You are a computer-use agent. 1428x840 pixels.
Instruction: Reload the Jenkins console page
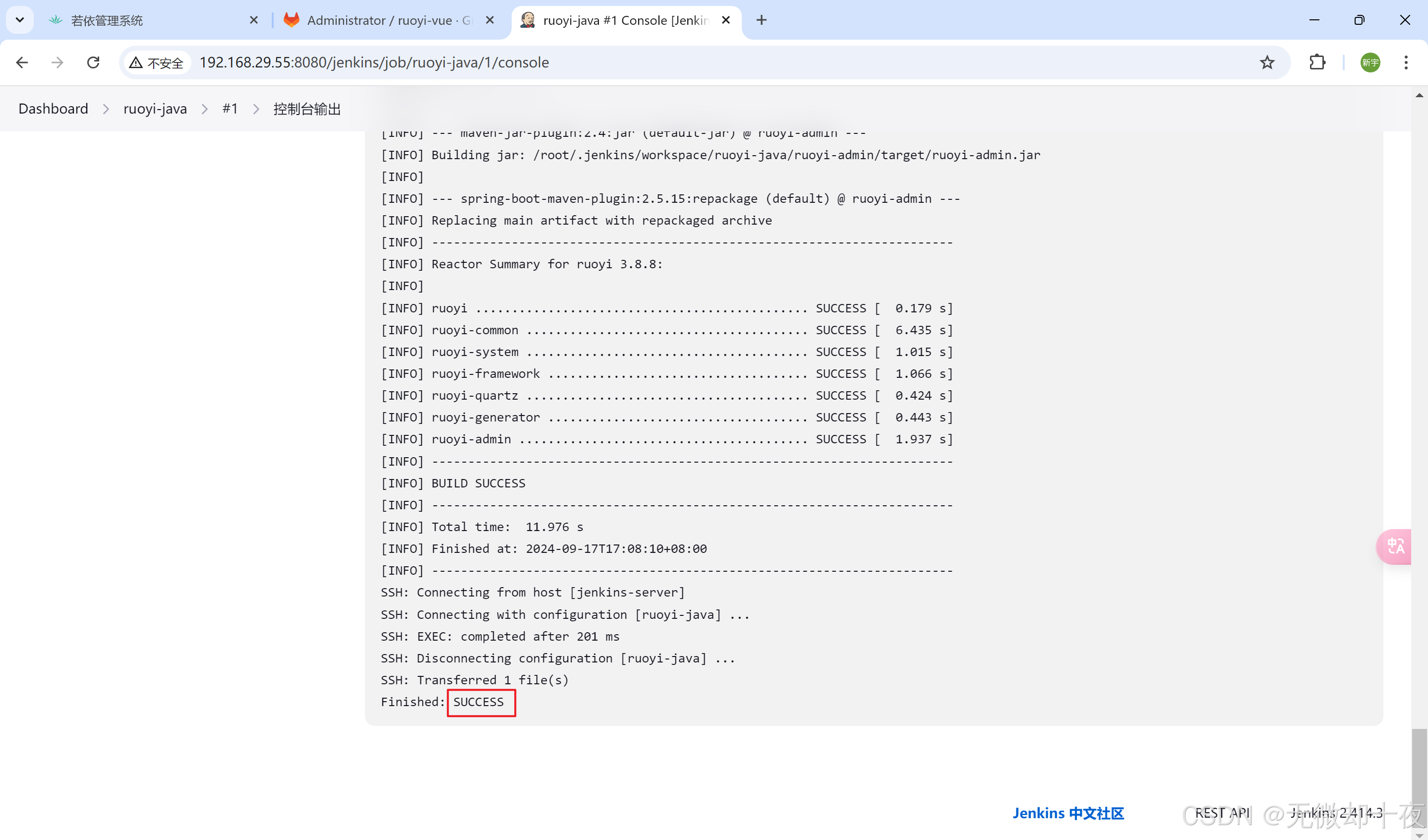pyautogui.click(x=94, y=62)
